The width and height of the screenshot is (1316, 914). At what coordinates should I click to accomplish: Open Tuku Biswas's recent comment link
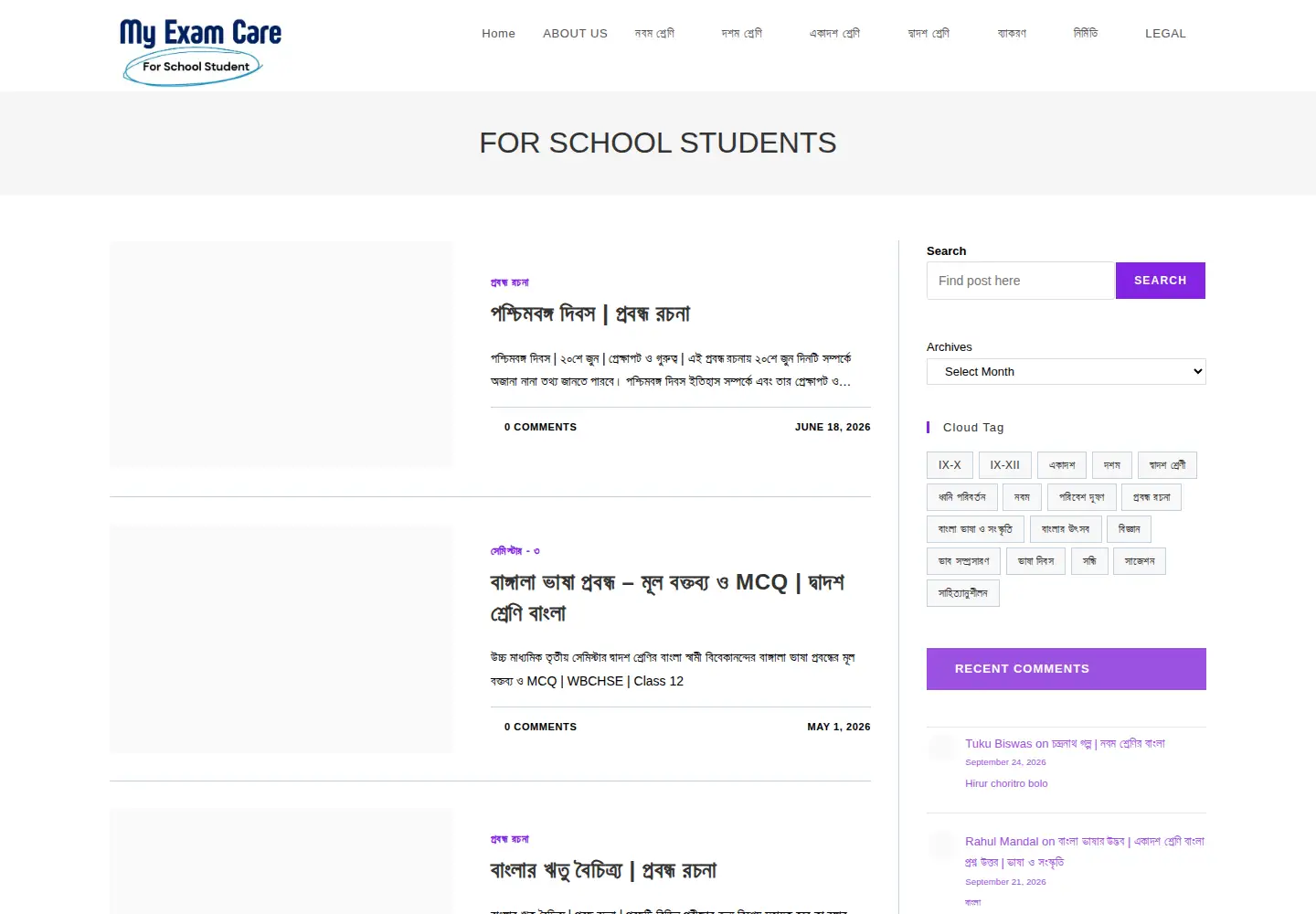[1065, 744]
